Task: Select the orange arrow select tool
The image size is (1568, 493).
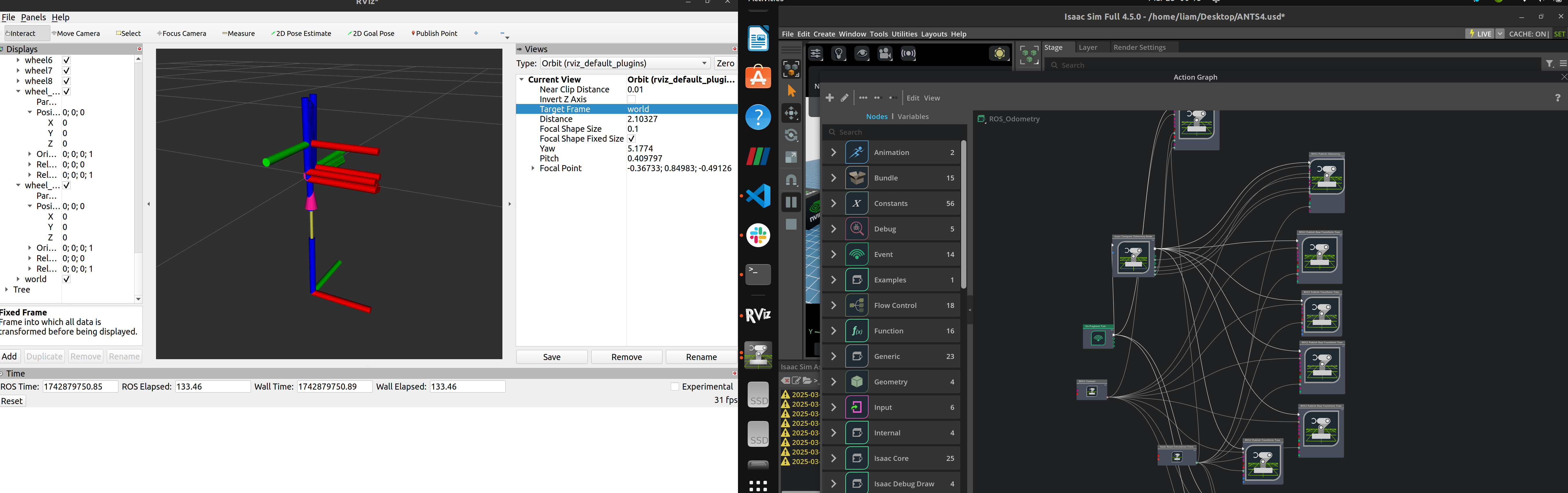Action: 791,91
